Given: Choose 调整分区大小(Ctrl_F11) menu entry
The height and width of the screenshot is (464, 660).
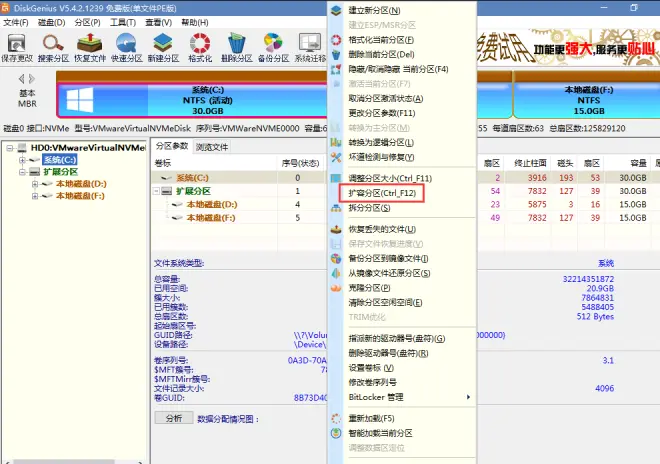Looking at the screenshot, I should click(x=390, y=179).
